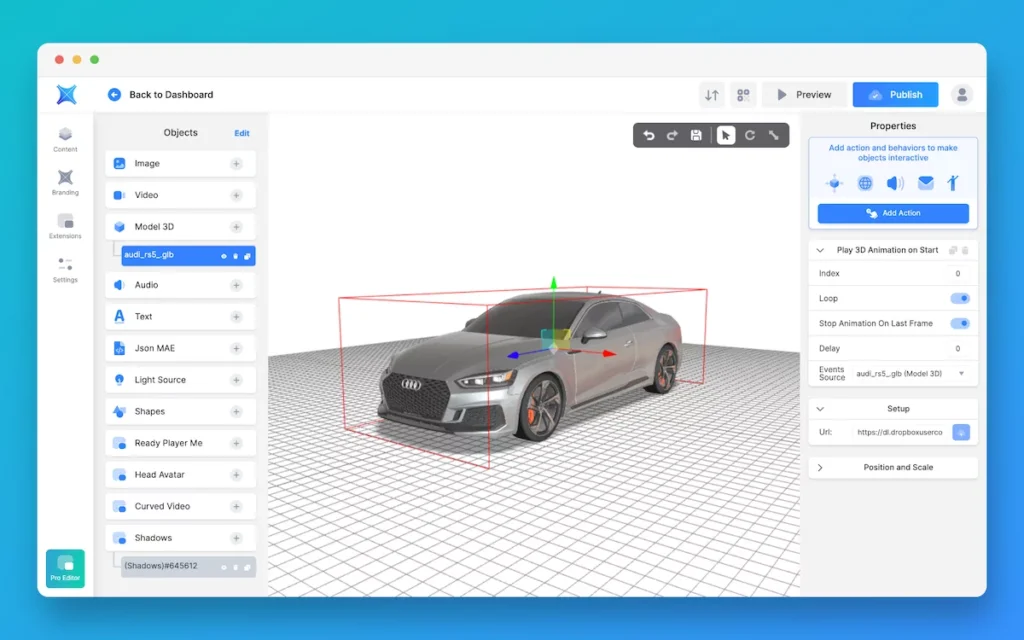Click the globe action icon in Properties
Viewport: 1024px width, 640px height.
[x=865, y=183]
